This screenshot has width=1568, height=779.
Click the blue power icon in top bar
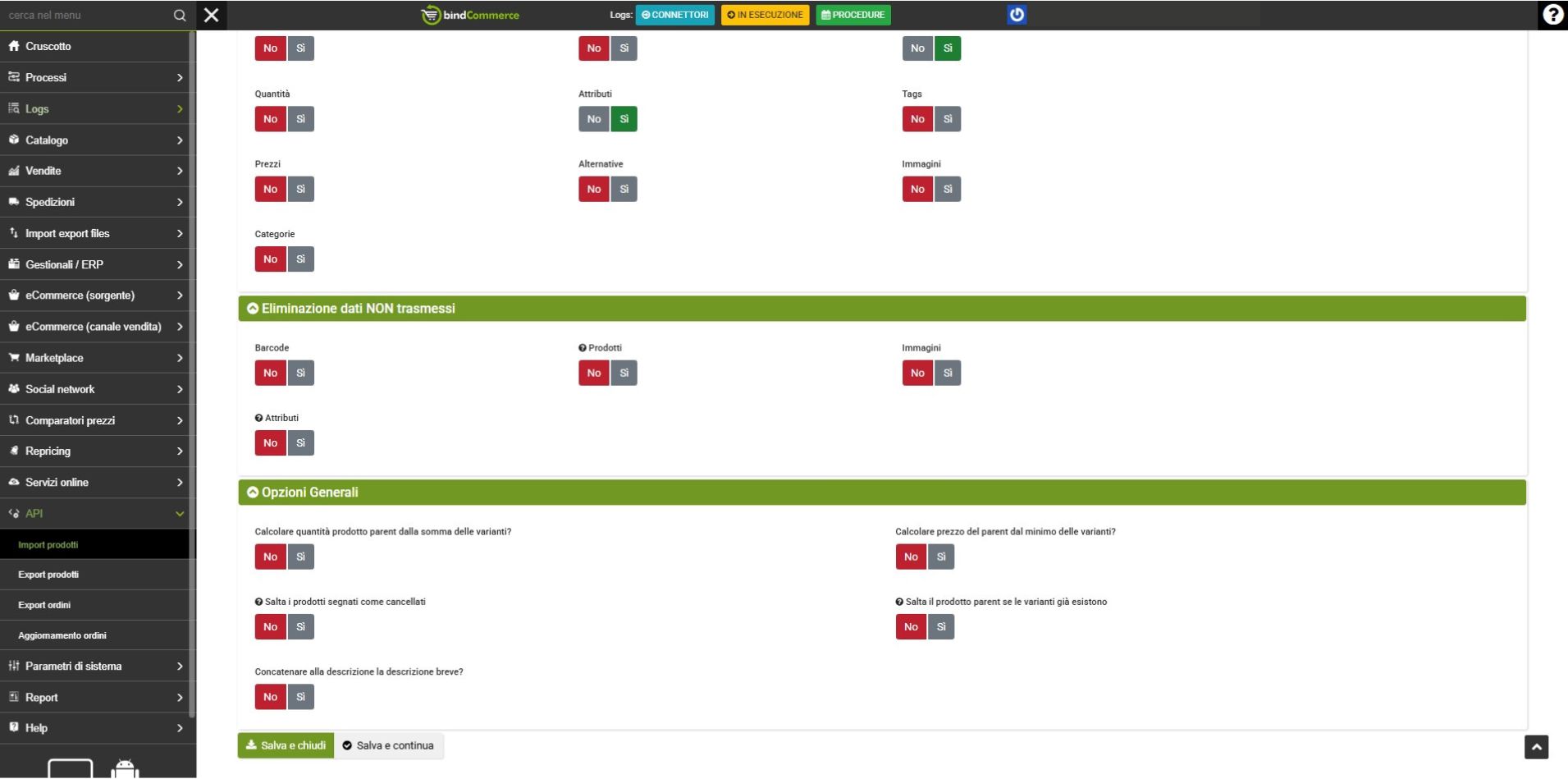[x=1017, y=15]
